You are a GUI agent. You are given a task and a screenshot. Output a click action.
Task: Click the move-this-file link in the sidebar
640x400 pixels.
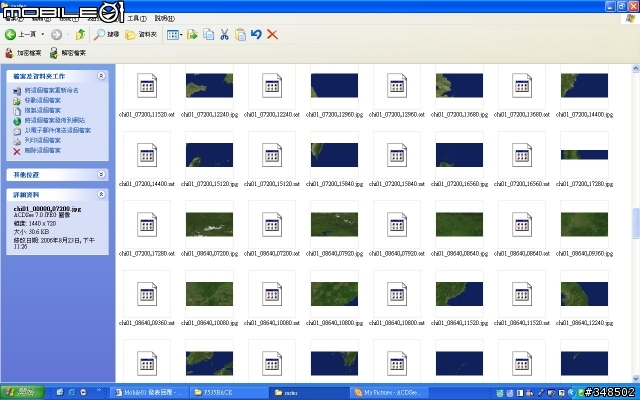point(42,100)
